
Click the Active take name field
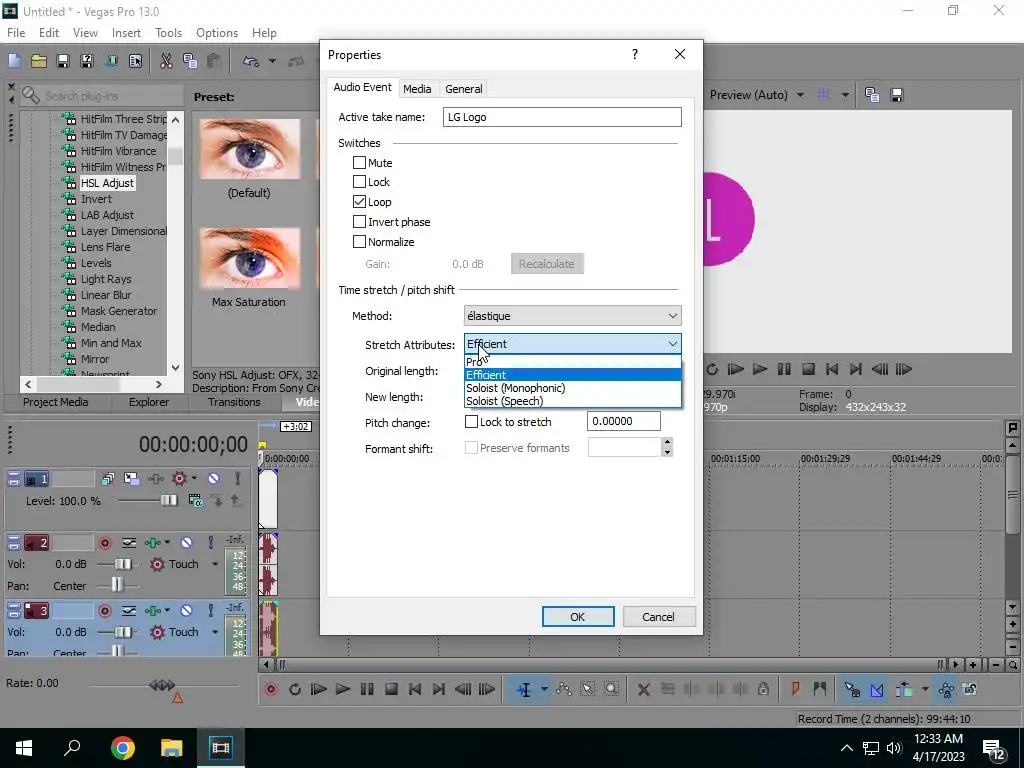562,117
